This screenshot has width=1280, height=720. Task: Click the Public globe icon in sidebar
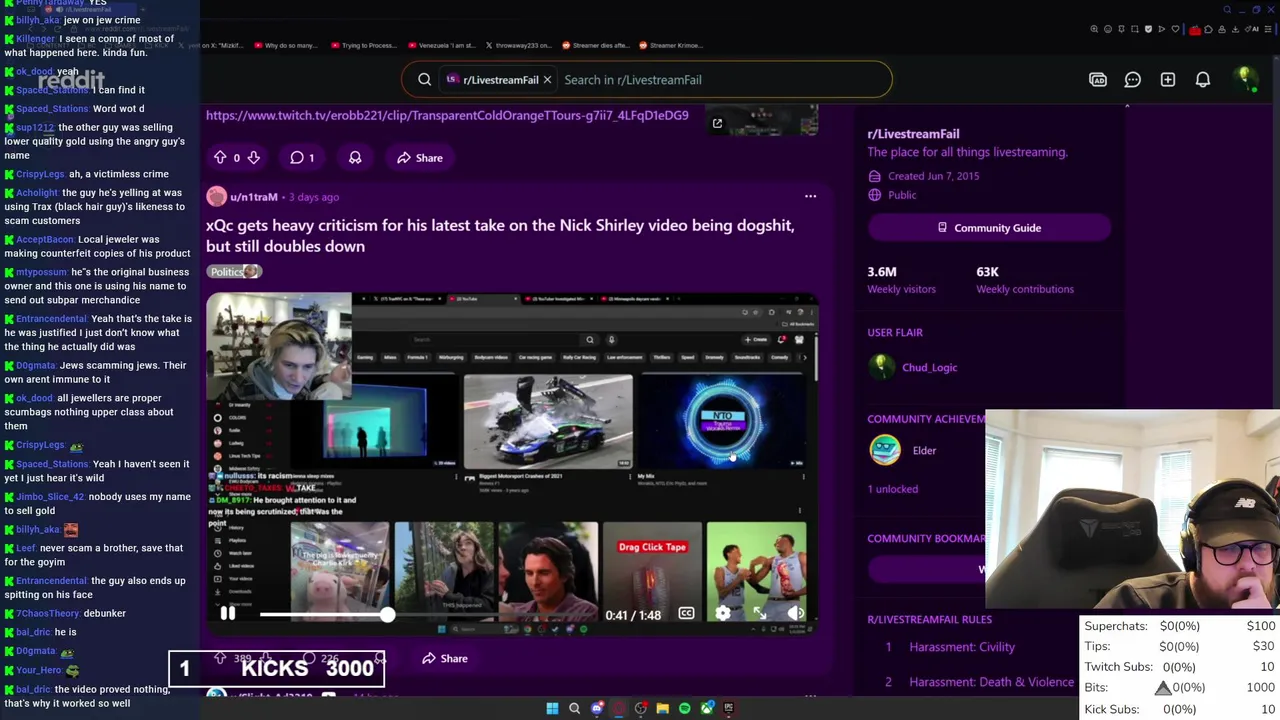pyautogui.click(x=875, y=195)
